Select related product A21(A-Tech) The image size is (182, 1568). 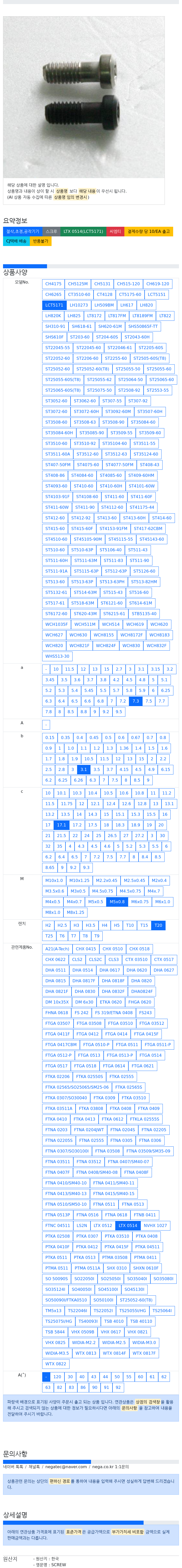[57, 948]
